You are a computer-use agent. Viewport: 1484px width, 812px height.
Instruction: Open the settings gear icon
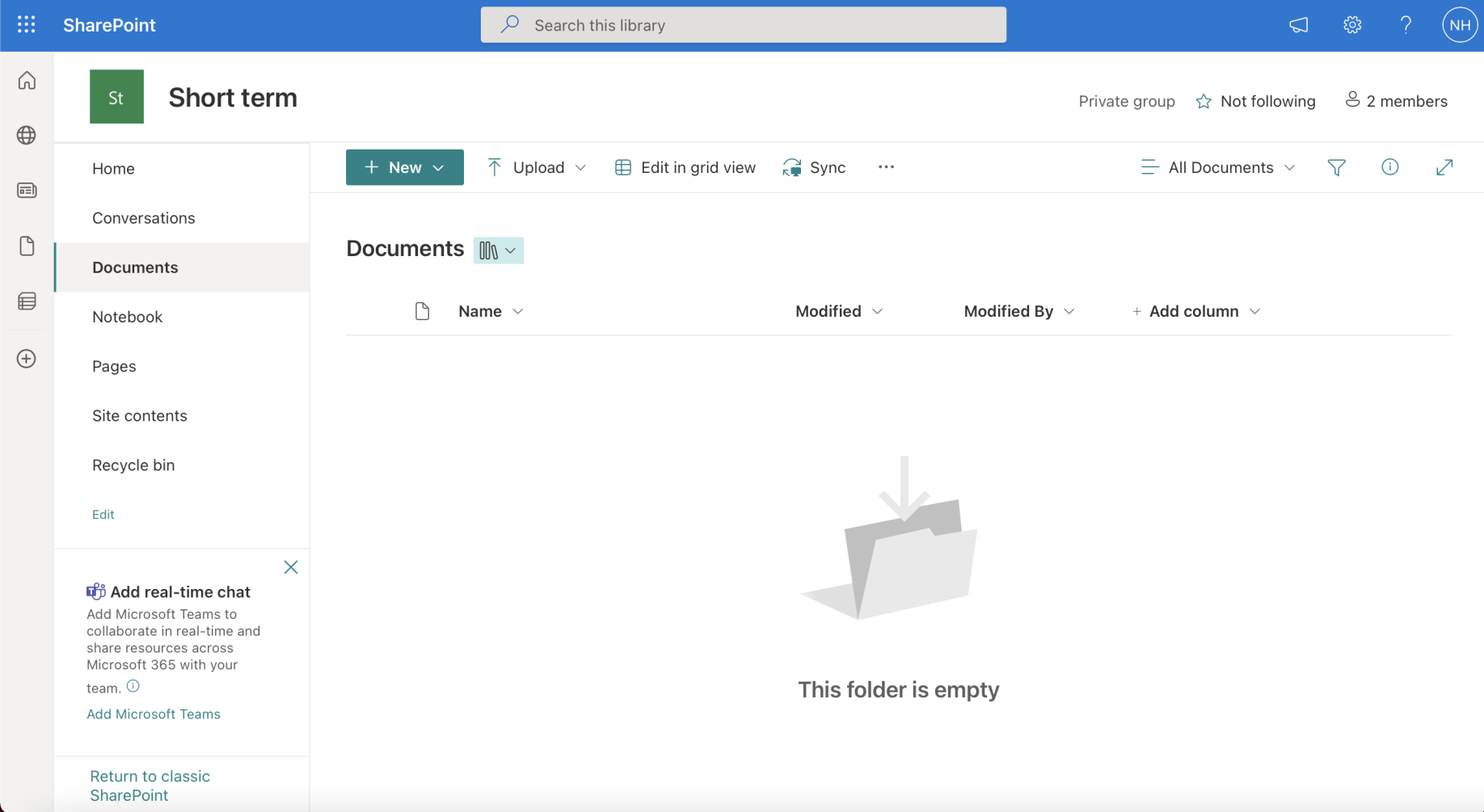coord(1352,25)
